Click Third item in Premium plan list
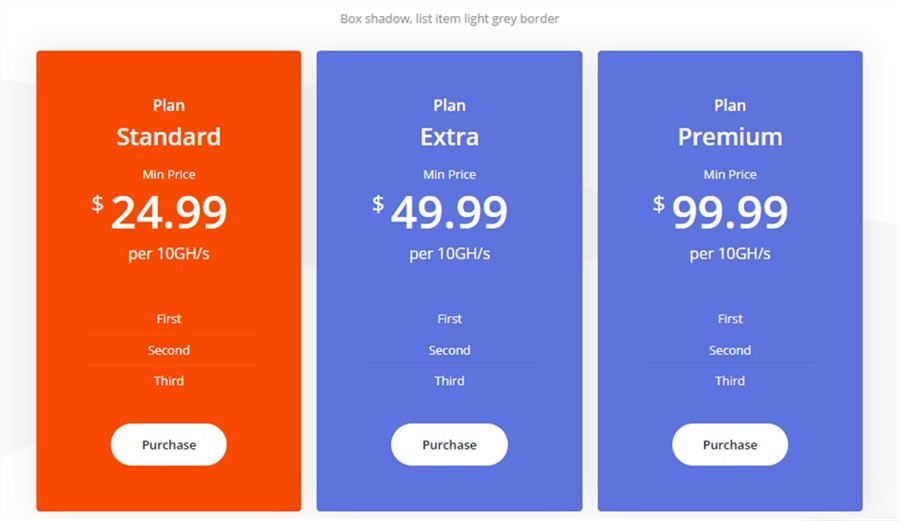Image resolution: width=900 pixels, height=521 pixels. (x=730, y=381)
